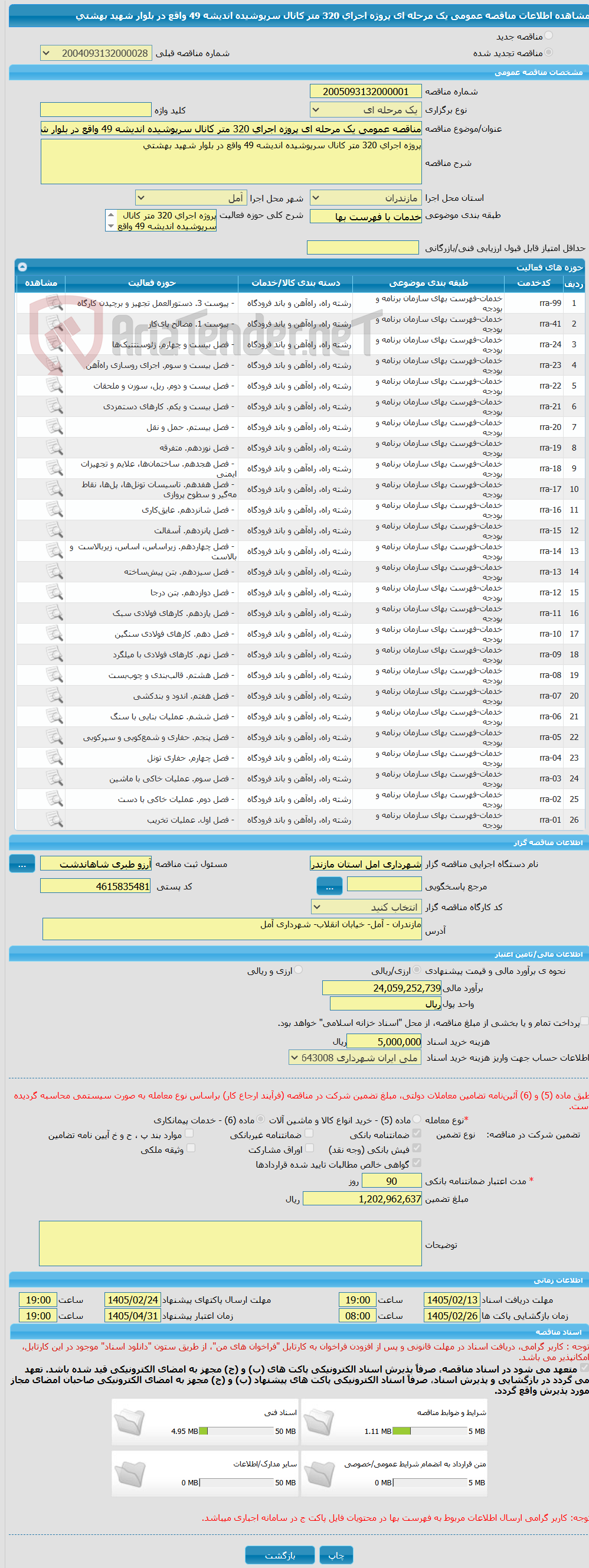
Task: Open view icon for row rra-19
Action: 55,448
